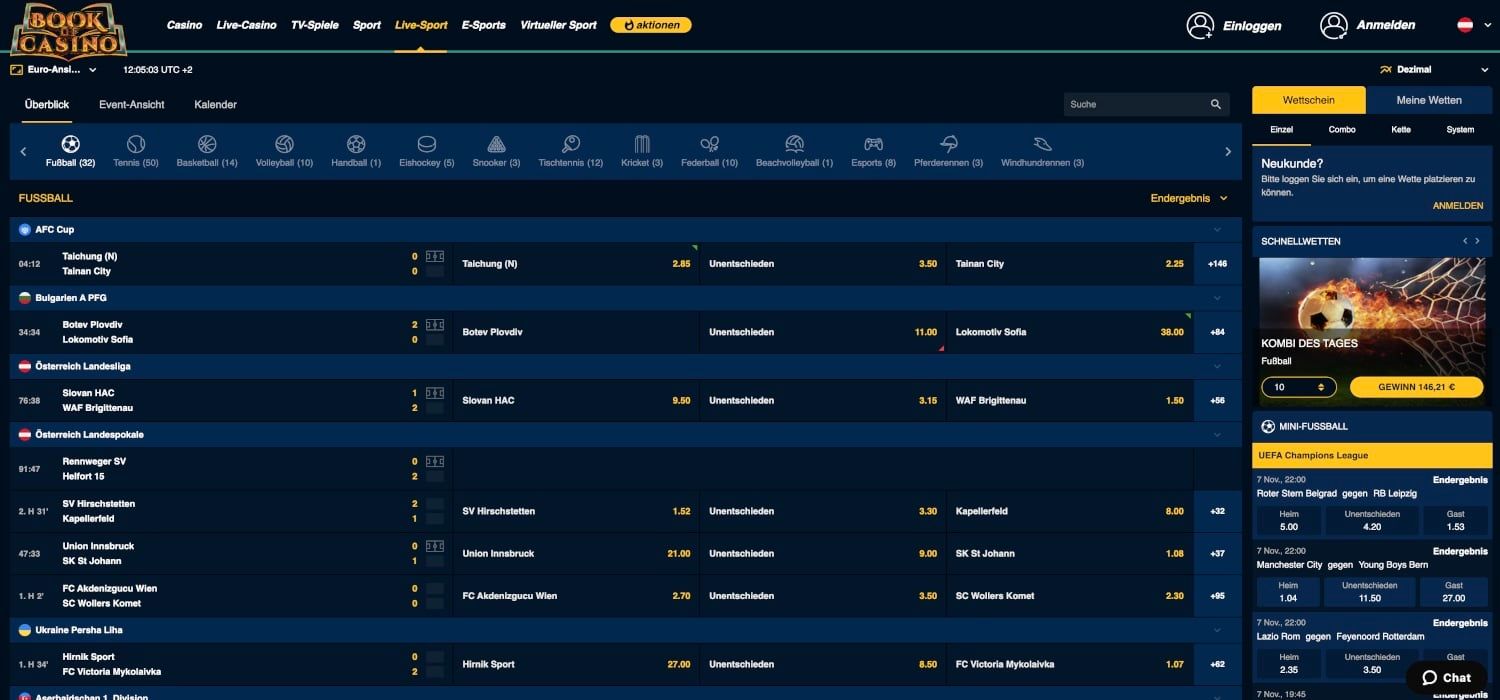Open the Endergebnis market dropdown

(x=1188, y=198)
